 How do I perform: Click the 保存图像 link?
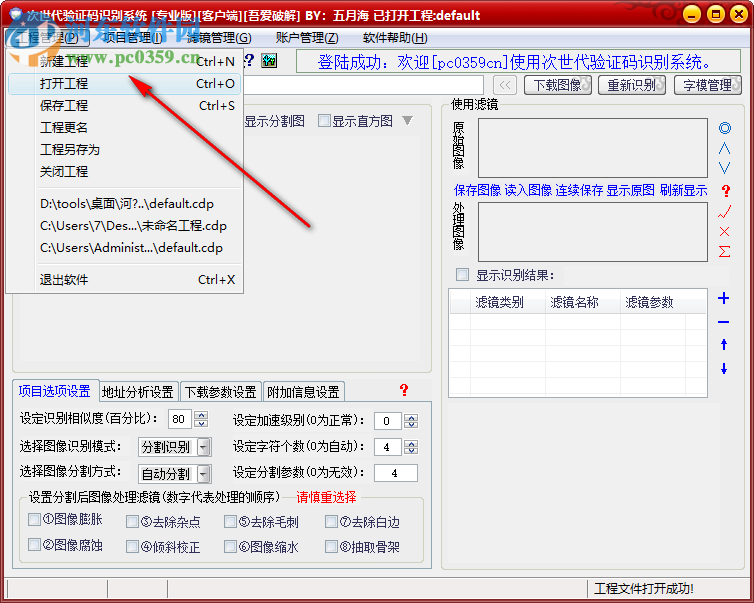tap(477, 190)
